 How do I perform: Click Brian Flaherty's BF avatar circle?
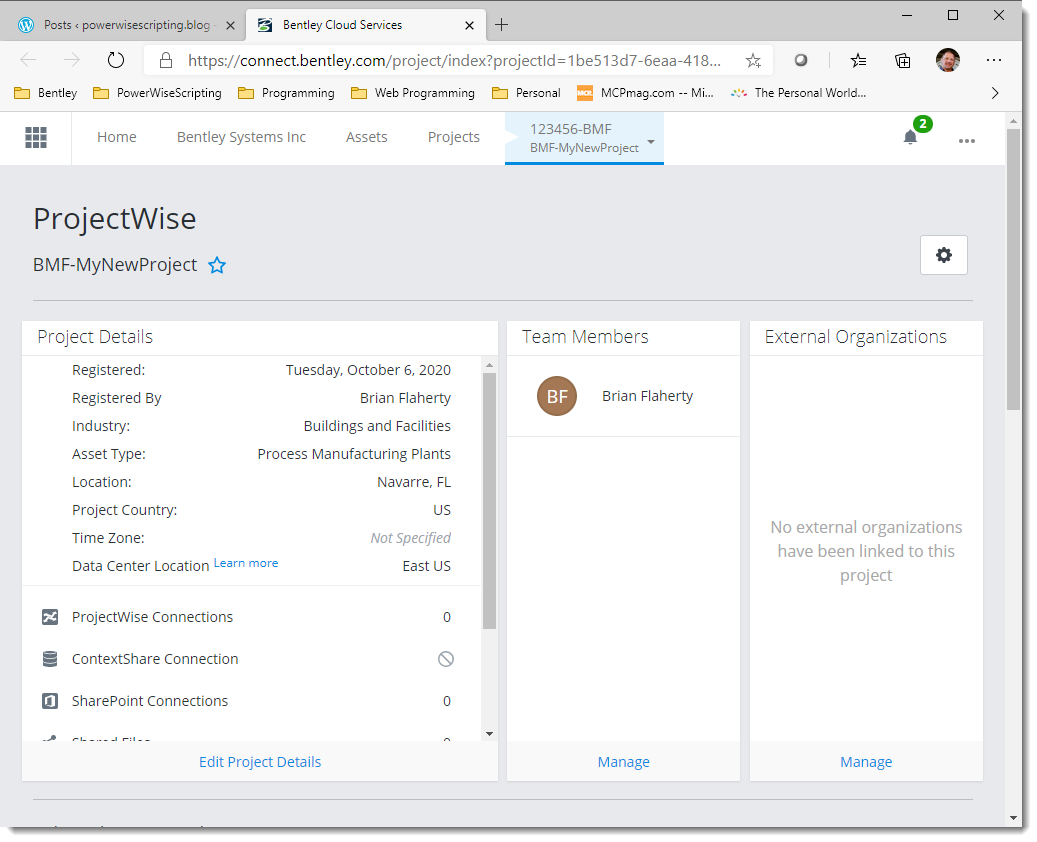click(557, 396)
